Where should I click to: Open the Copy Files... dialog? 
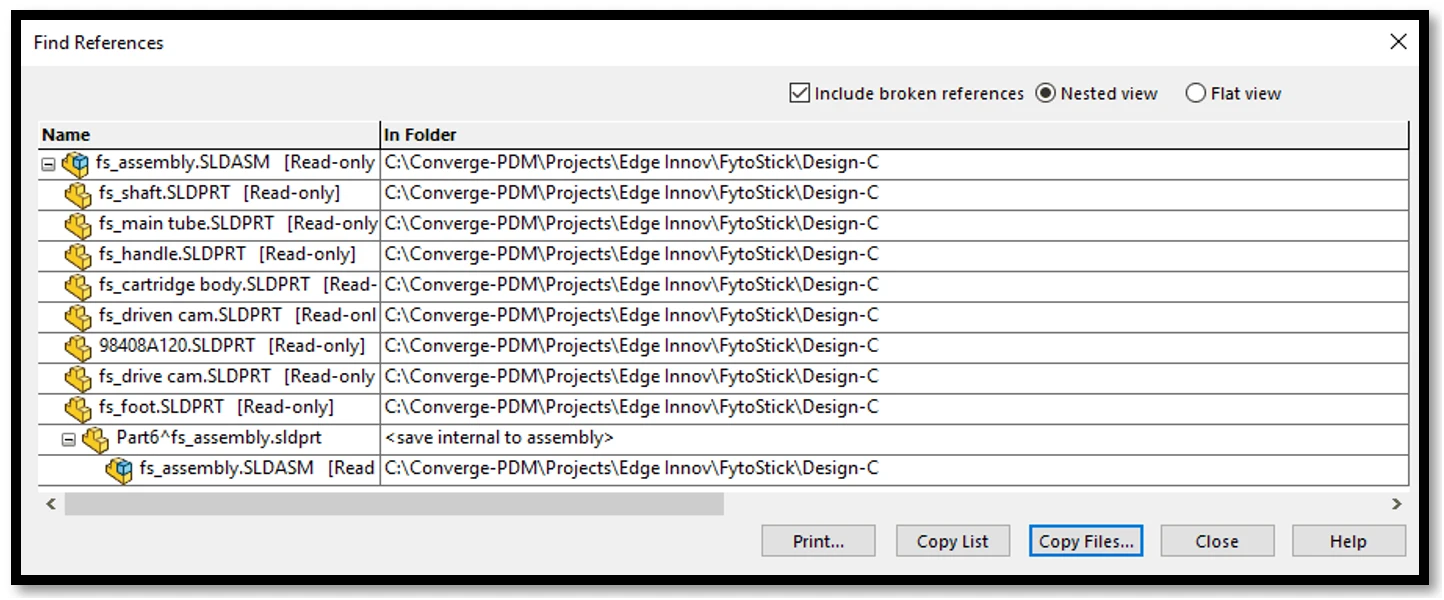tap(1085, 541)
